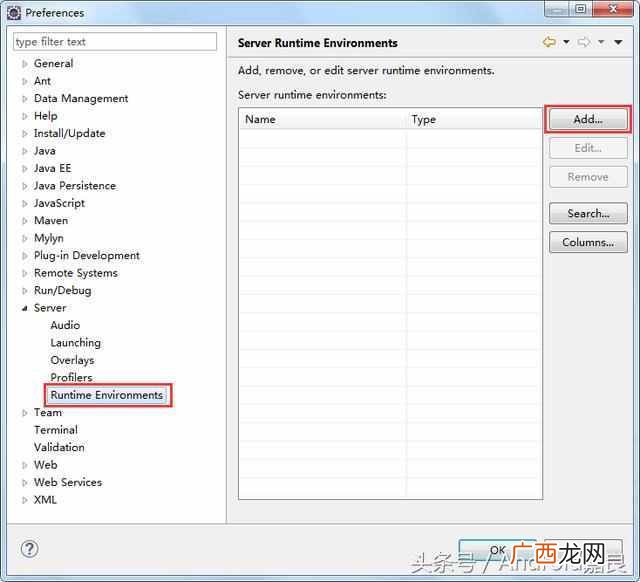This screenshot has height=582, width=640.
Task: Expand the Java tree node
Action: (x=25, y=151)
